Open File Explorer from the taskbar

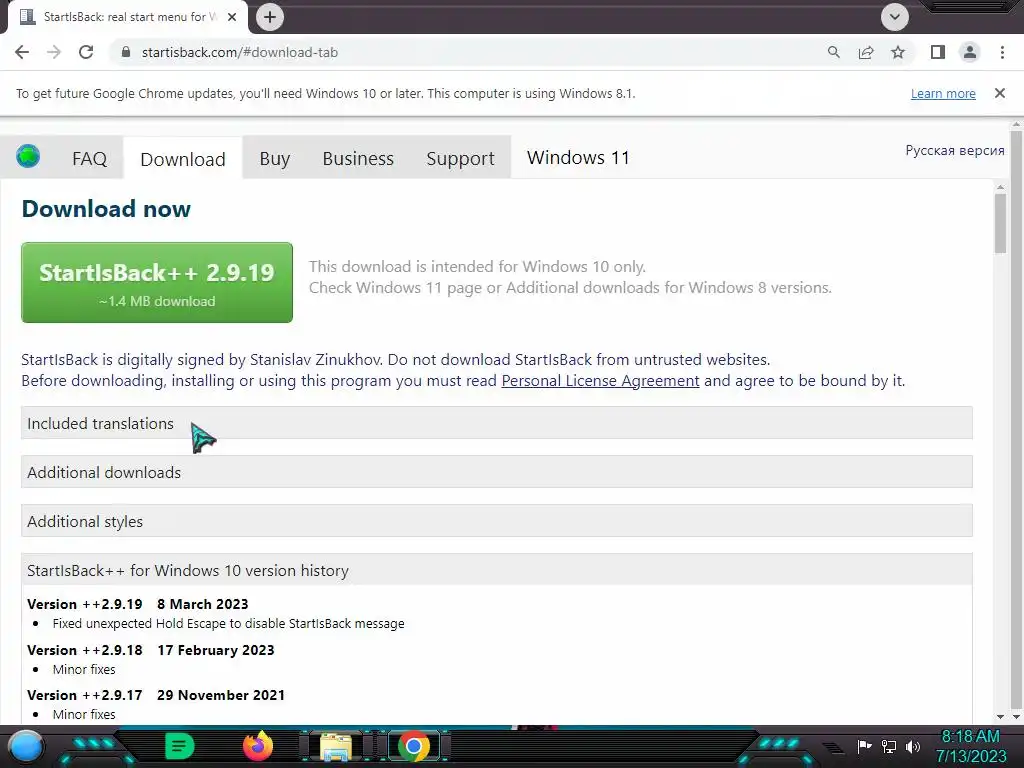coord(336,746)
